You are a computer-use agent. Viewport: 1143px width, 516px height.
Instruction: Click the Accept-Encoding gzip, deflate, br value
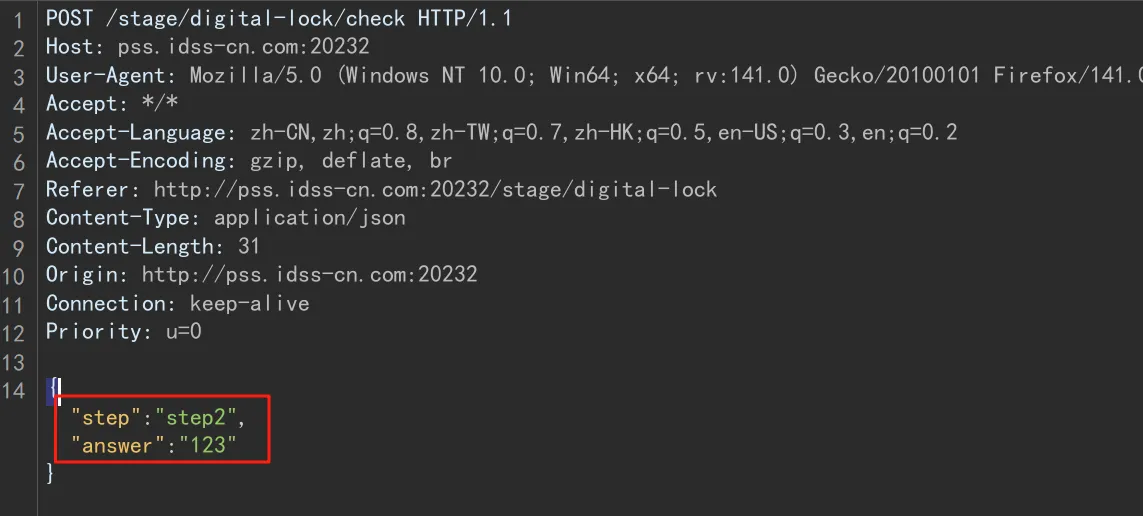(345, 160)
